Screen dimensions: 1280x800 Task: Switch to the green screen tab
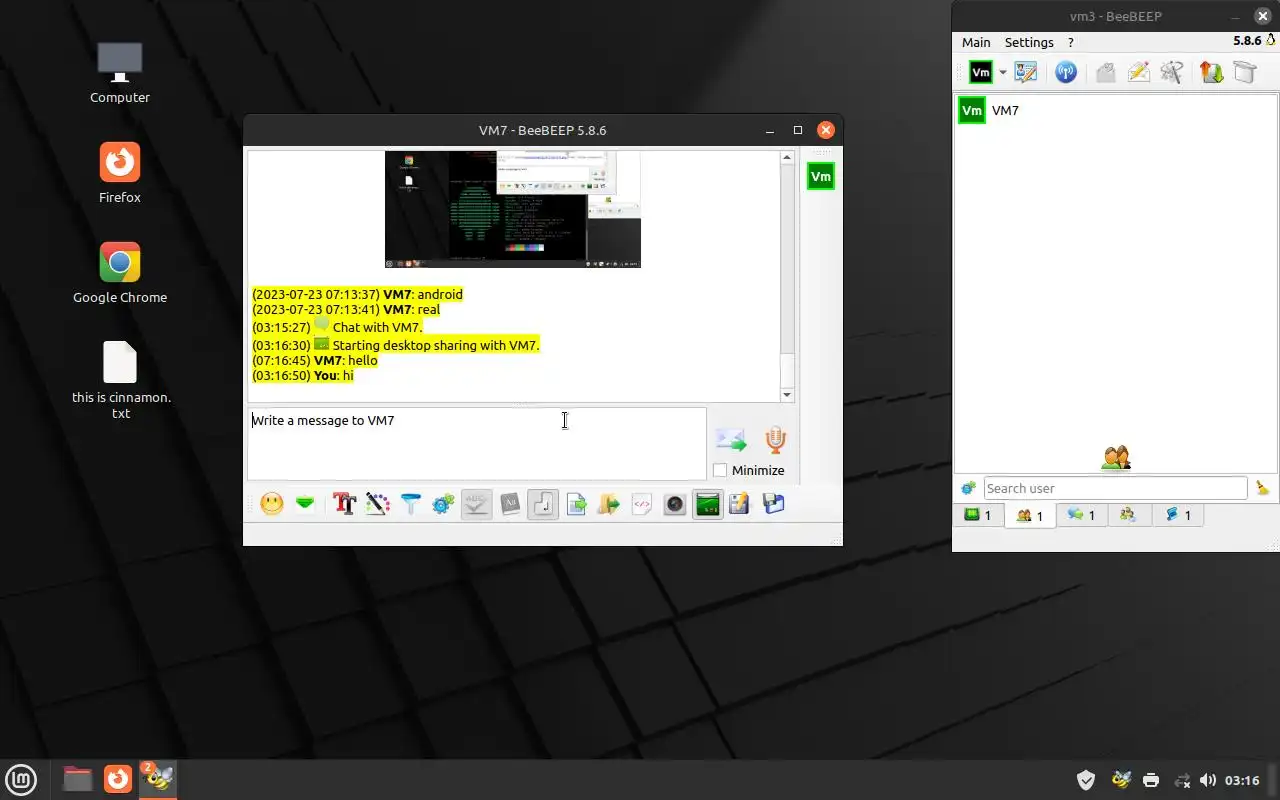pos(978,515)
